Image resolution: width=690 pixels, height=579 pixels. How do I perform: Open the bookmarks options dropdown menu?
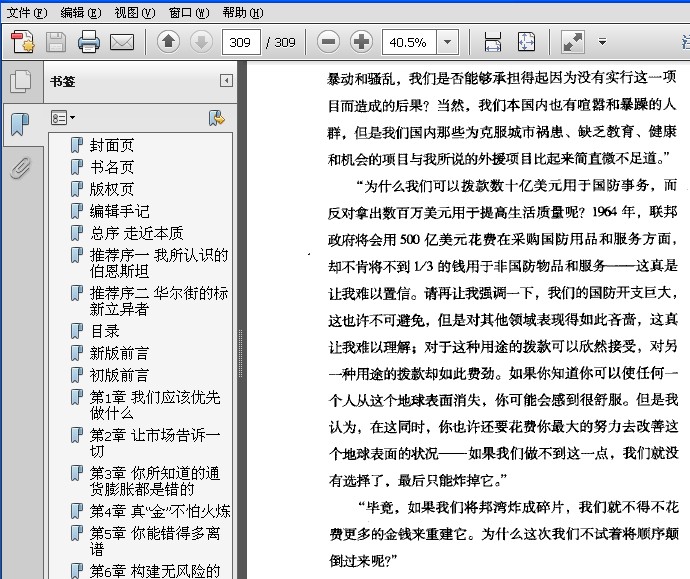(63, 118)
